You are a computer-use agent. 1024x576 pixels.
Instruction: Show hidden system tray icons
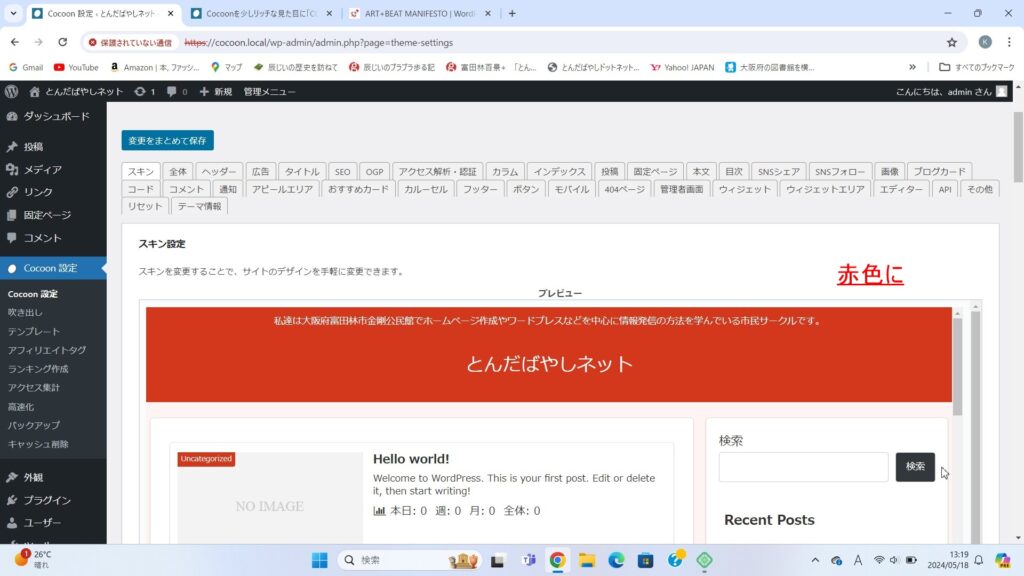click(815, 560)
